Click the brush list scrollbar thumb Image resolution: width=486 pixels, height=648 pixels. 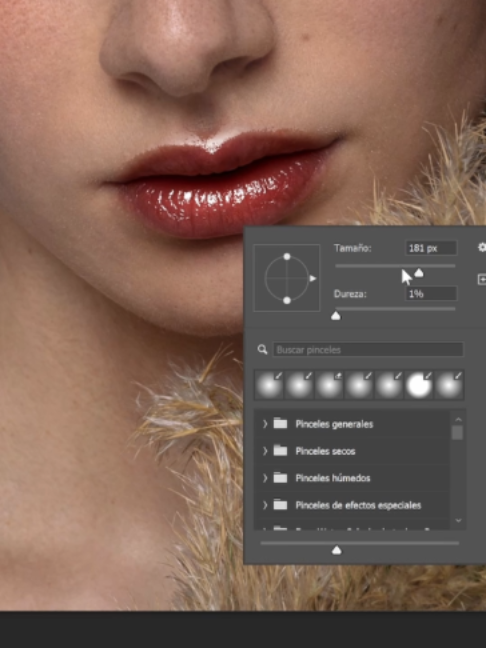coord(457,433)
